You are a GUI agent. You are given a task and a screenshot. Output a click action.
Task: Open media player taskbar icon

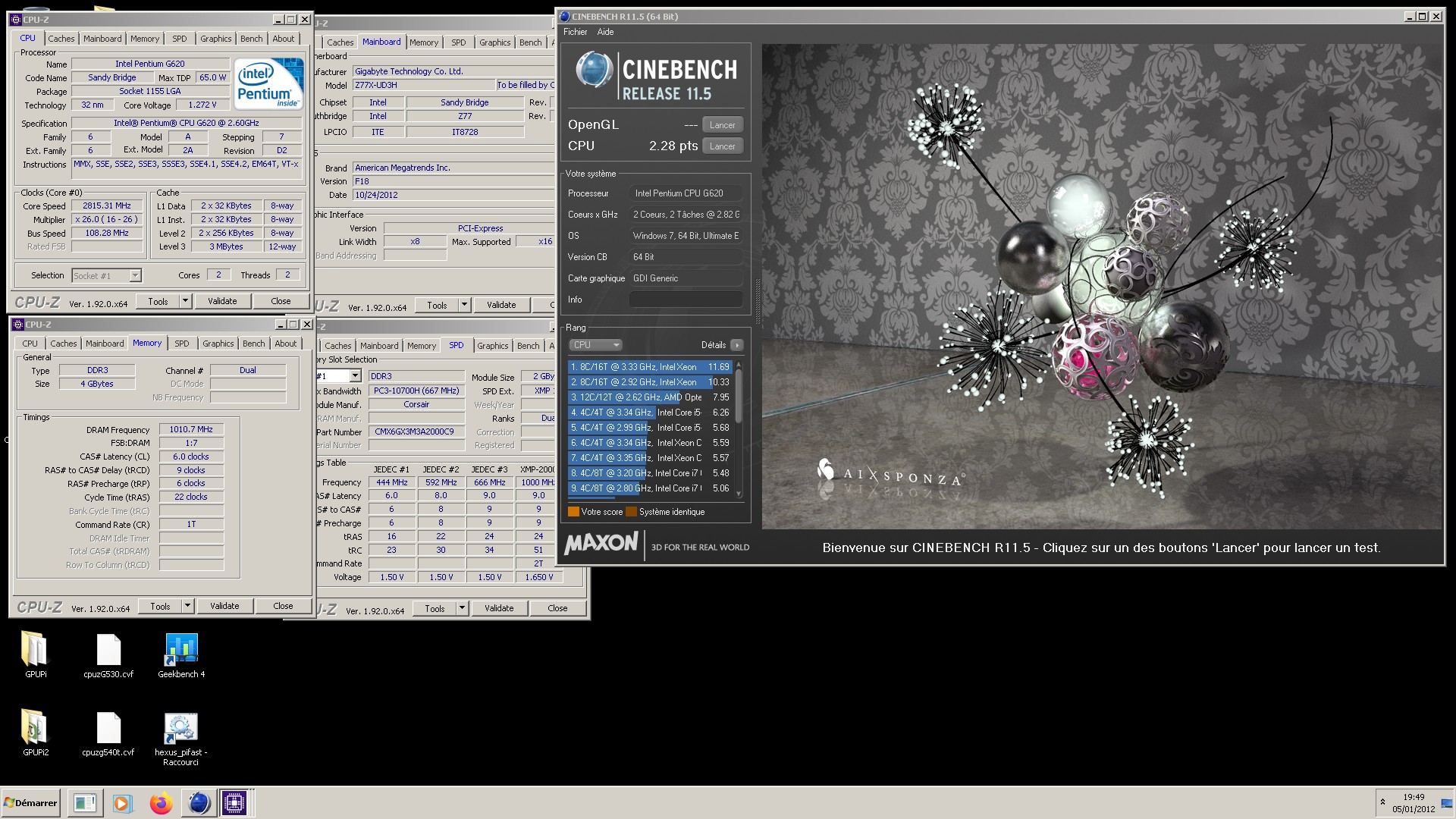[x=122, y=803]
